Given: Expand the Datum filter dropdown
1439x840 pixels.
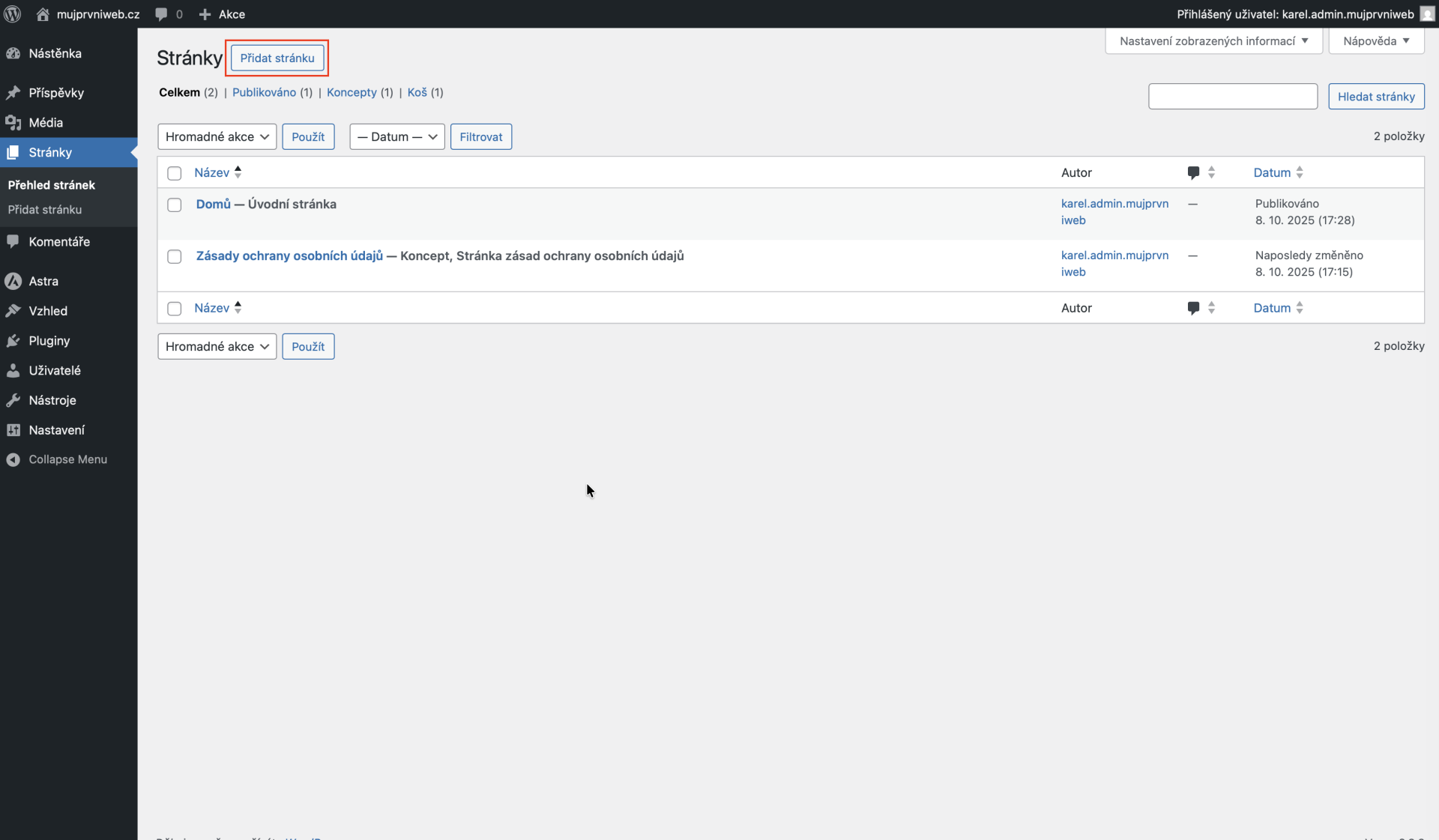Looking at the screenshot, I should point(396,136).
